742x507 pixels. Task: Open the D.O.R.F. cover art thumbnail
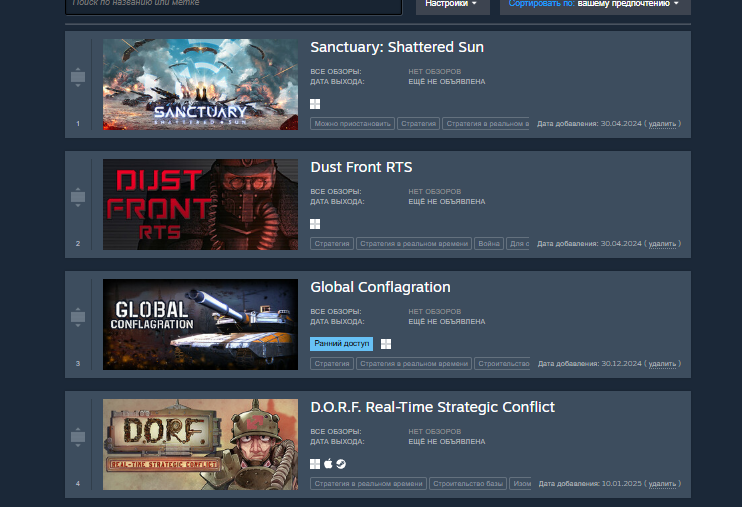pos(201,445)
